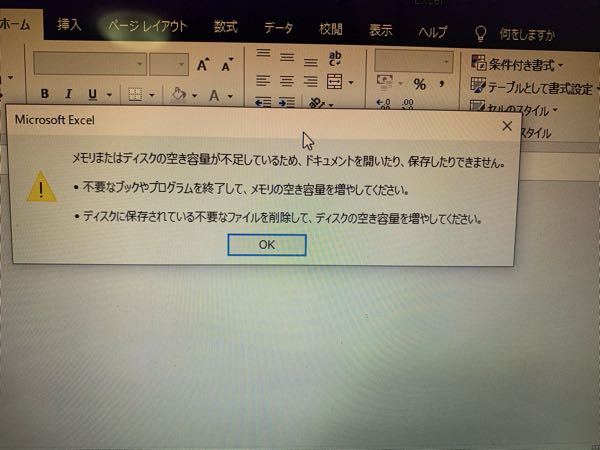The image size is (600, 450).
Task: Open テーブルとして書式設定 menu
Action: pos(535,88)
